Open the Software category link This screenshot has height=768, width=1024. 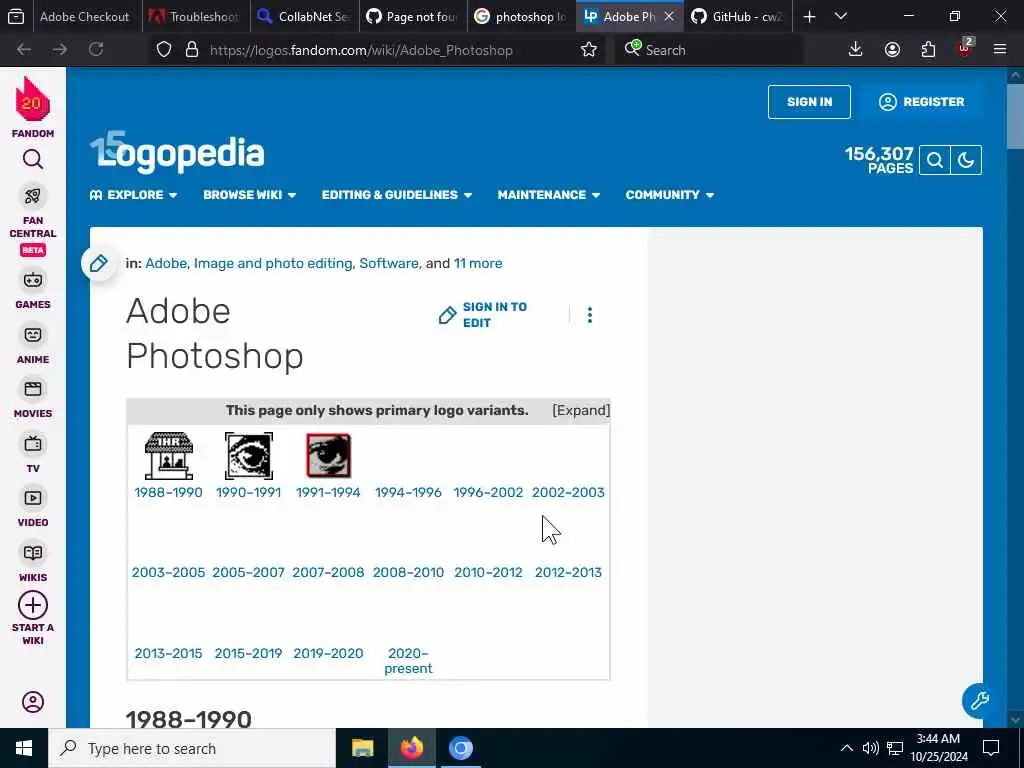coord(389,263)
